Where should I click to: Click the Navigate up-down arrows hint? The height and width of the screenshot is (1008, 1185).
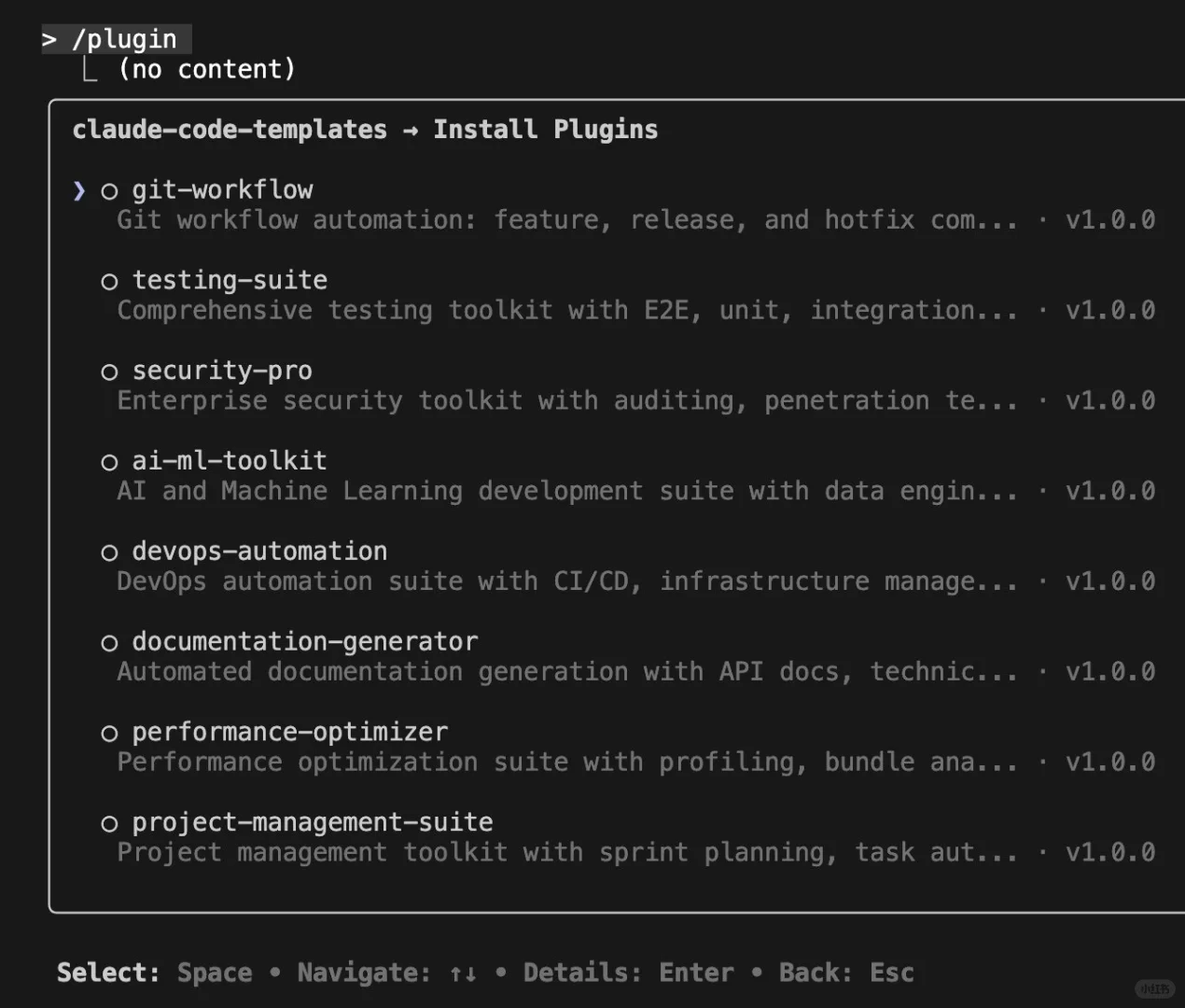pyautogui.click(x=463, y=973)
